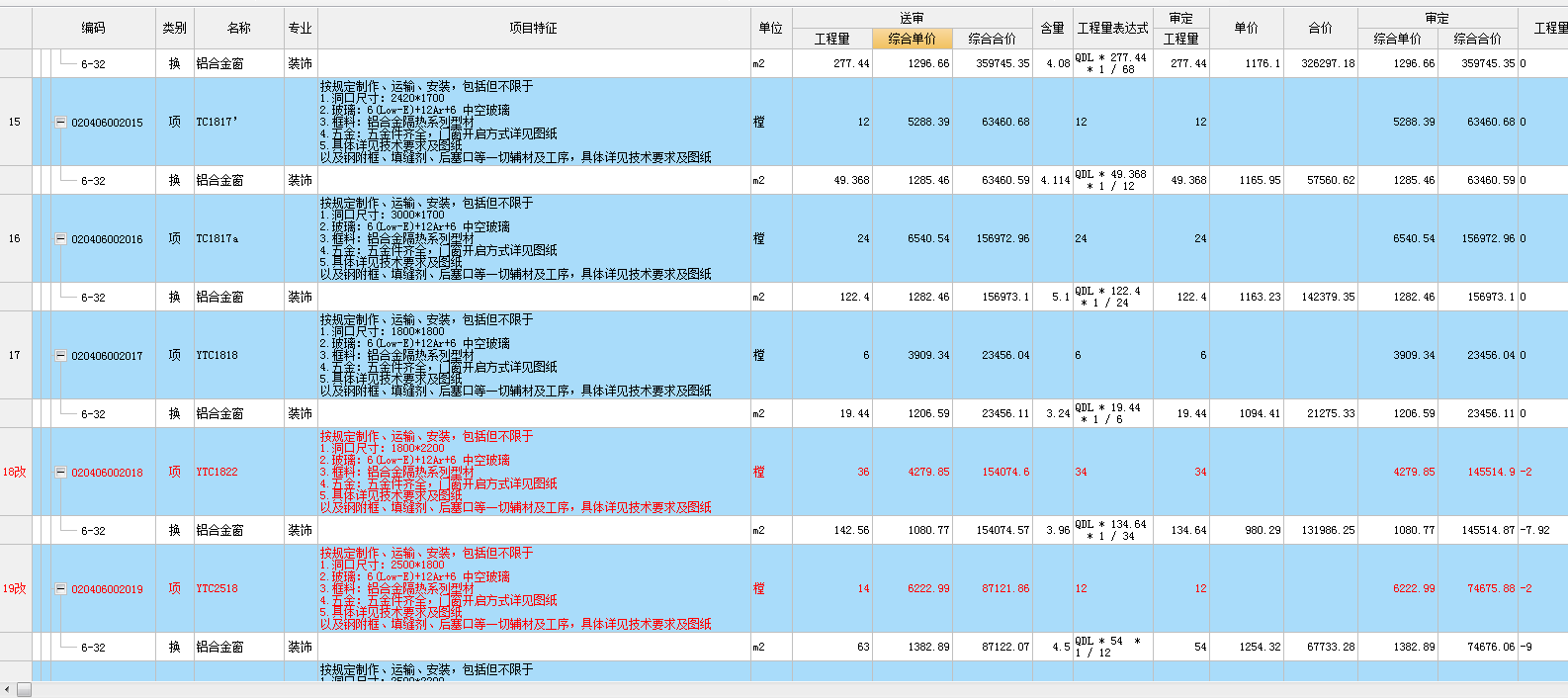Select row number 17 header
1568x699 pixels.
point(15,356)
